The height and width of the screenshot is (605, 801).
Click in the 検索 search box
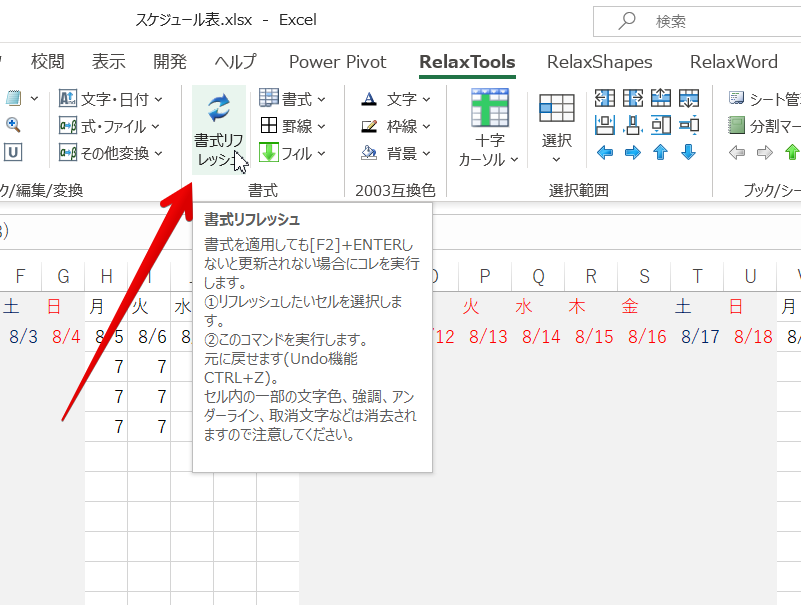click(697, 21)
